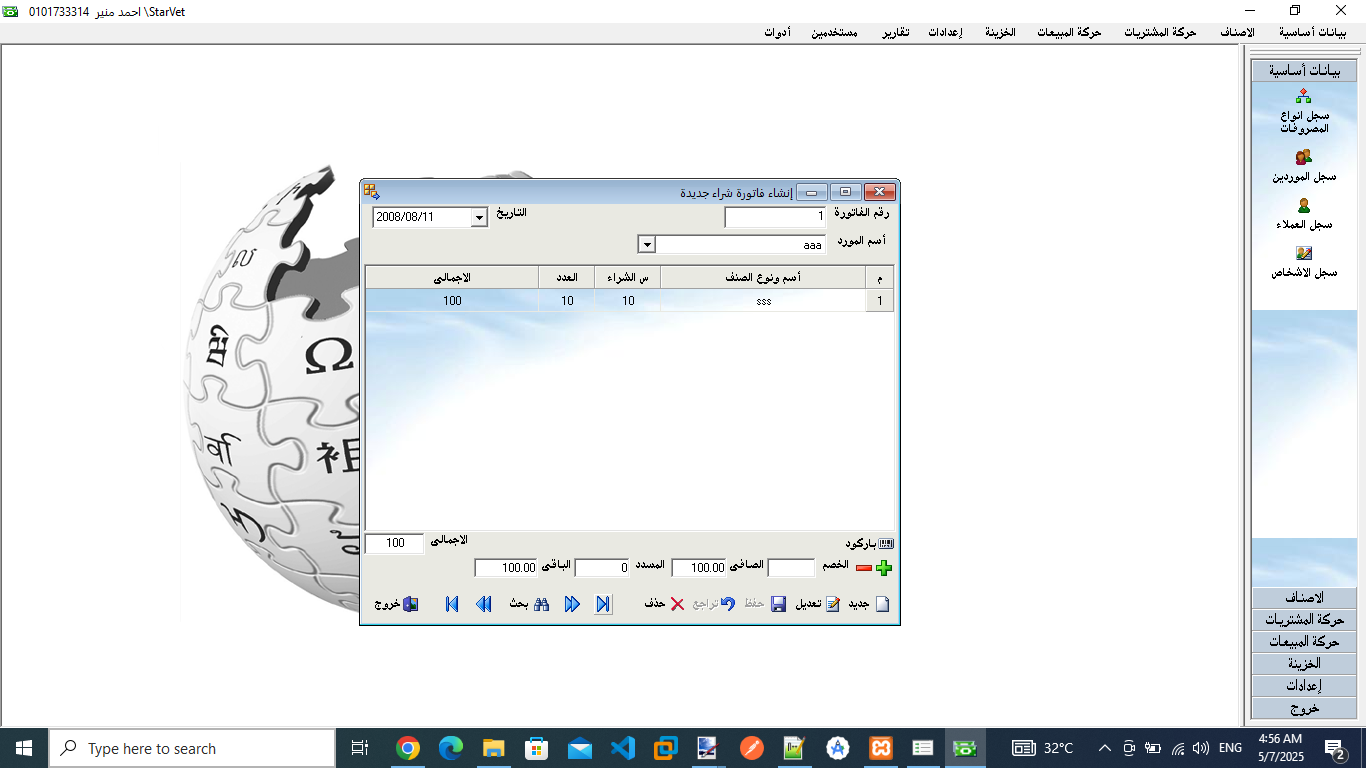Click the red minus remove-item icon
Viewport: 1366px width, 768px height.
[x=863, y=568]
